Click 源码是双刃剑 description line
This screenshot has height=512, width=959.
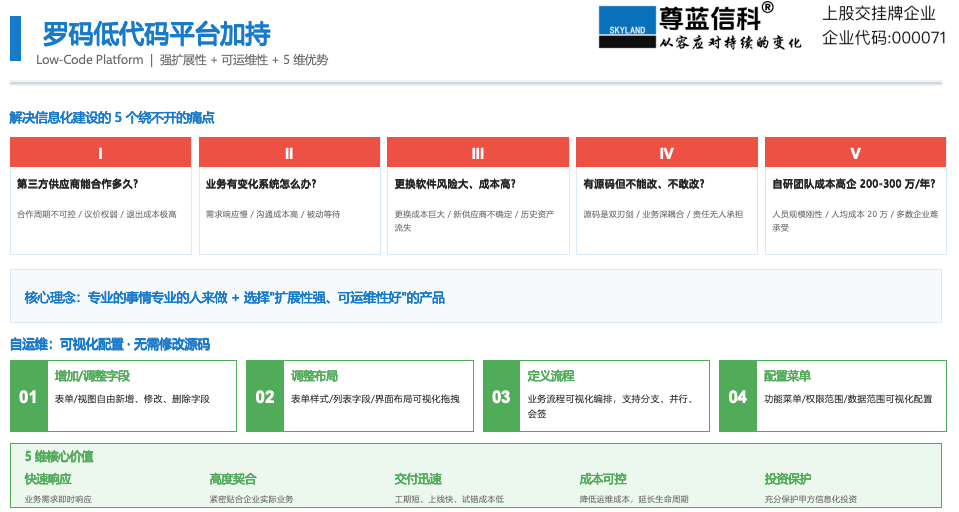pyautogui.click(x=663, y=215)
